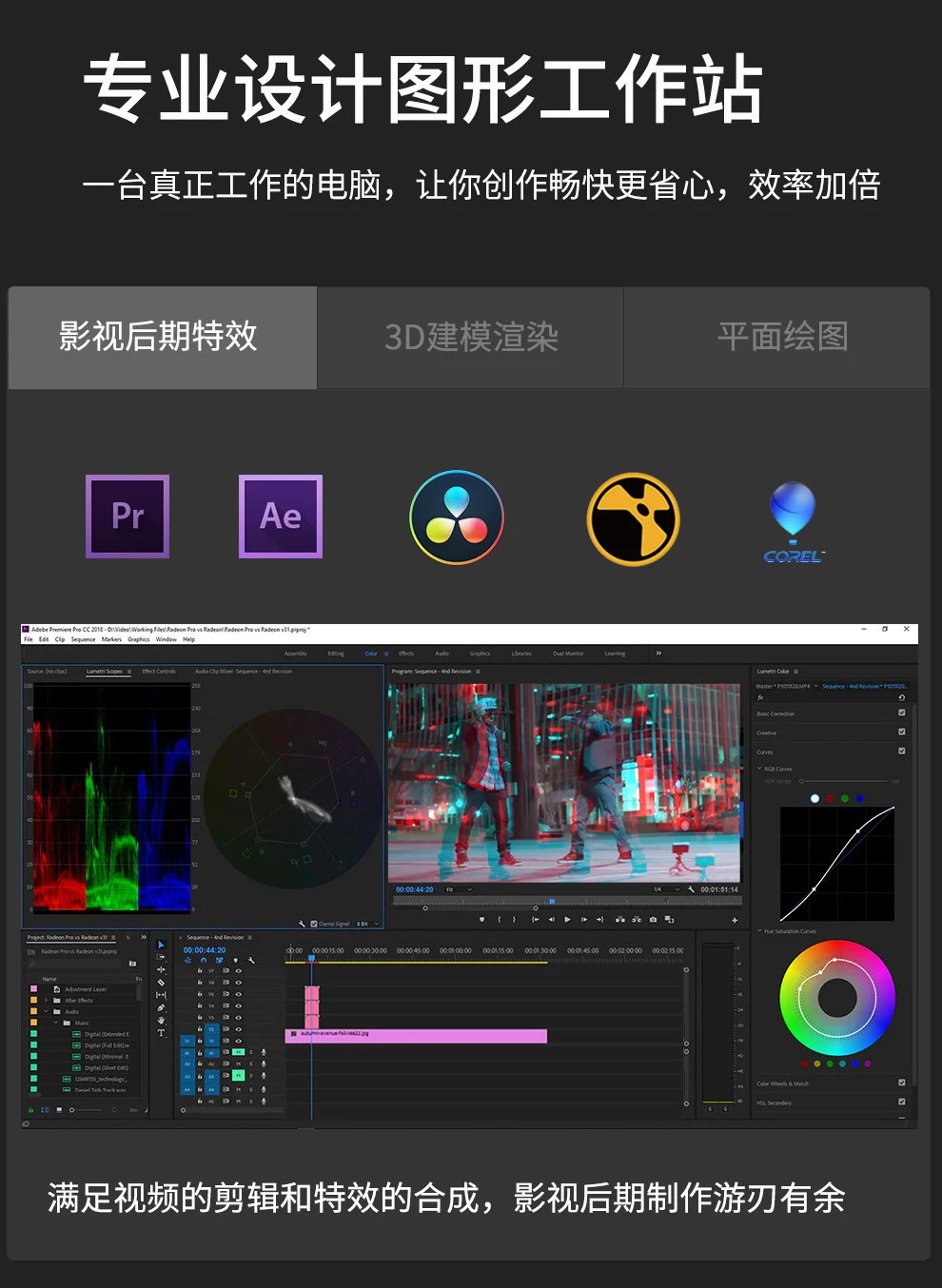Open the Fit zoom level dropdown
Screen dimensions: 942x1288
[459, 889]
